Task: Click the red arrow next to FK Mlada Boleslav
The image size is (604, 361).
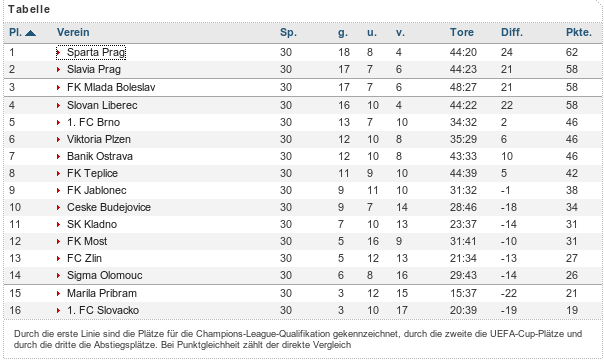Action: pos(58,87)
